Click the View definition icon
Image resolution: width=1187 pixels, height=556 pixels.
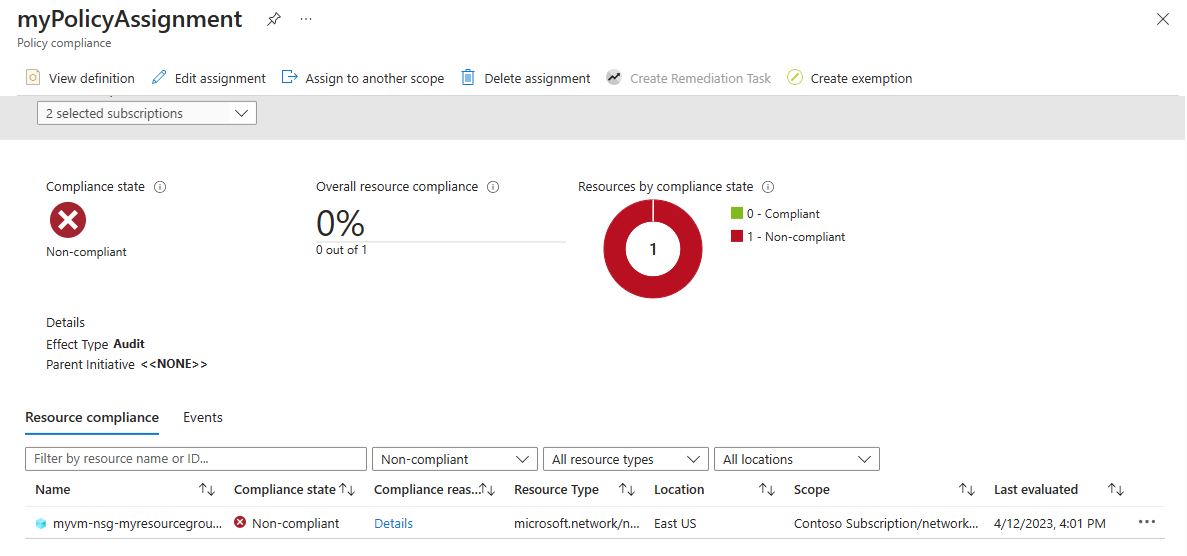(33, 78)
